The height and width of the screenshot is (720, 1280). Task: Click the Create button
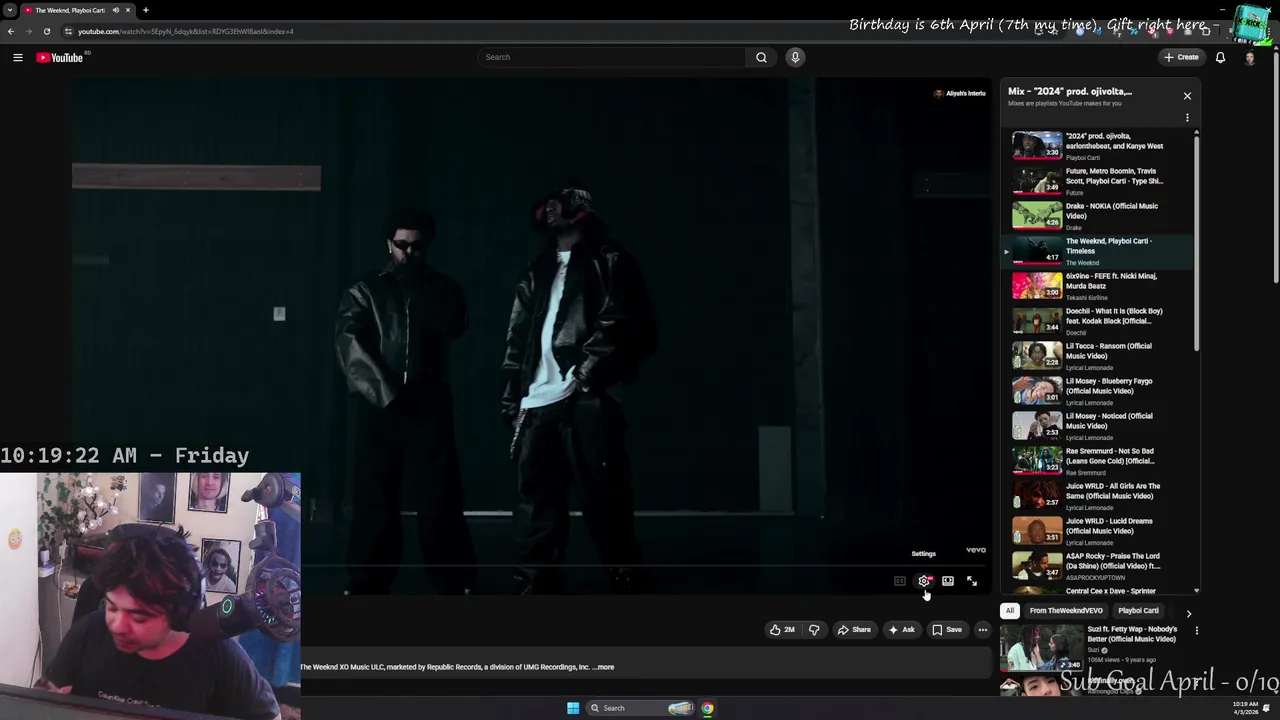tap(1181, 57)
